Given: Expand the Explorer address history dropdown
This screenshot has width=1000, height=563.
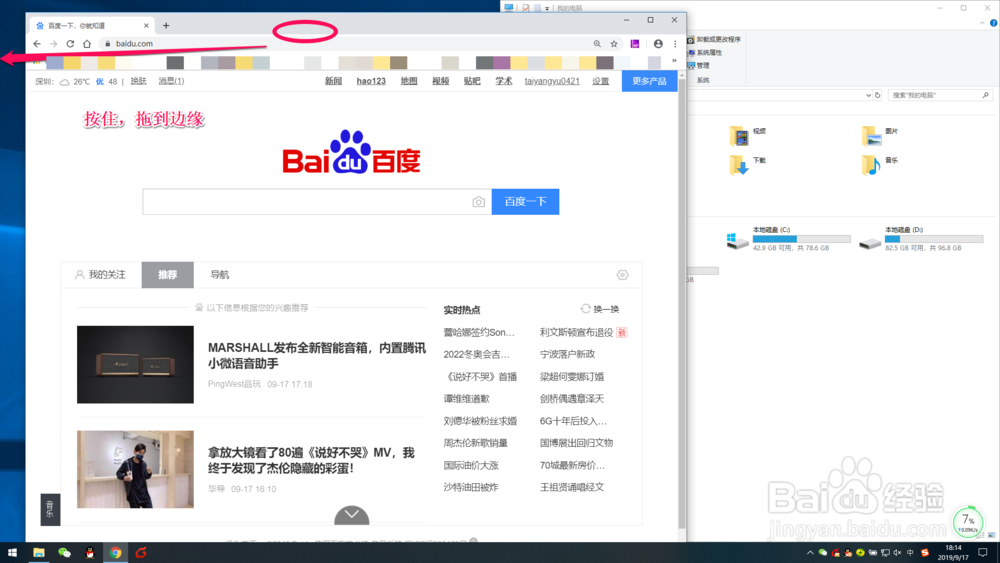Looking at the screenshot, I should (x=868, y=95).
